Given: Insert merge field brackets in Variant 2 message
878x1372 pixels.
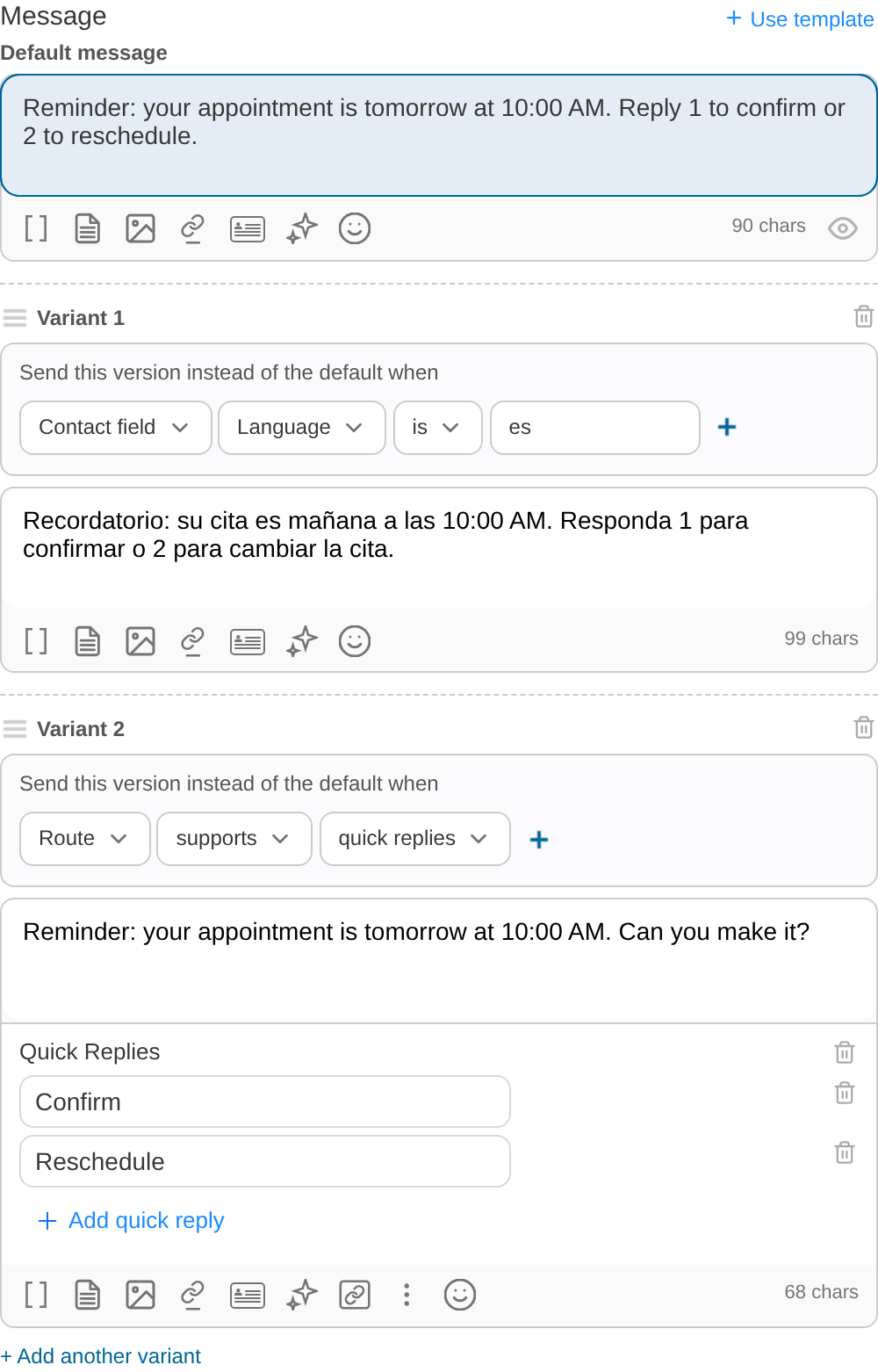Looking at the screenshot, I should tap(36, 1295).
